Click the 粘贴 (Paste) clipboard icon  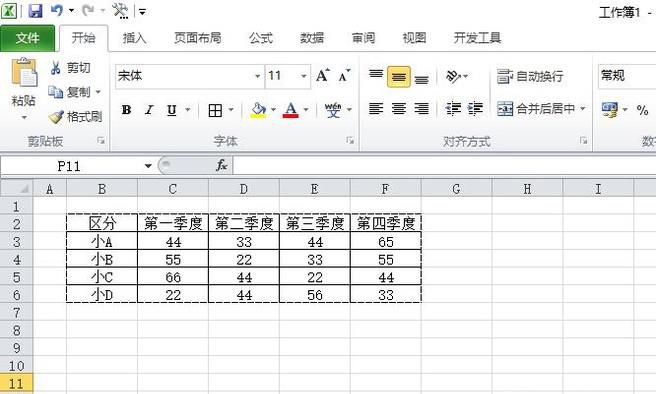tap(24, 72)
